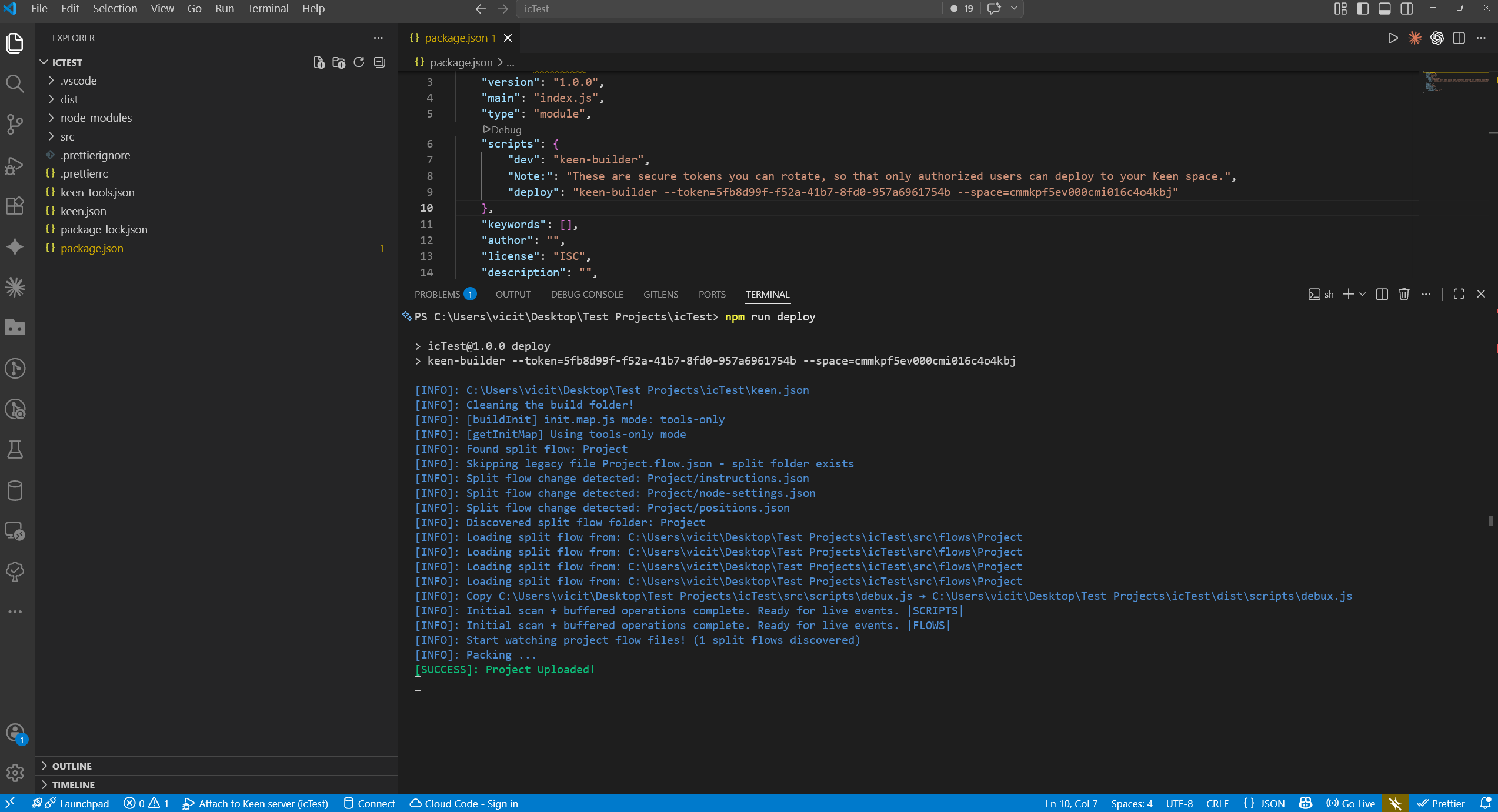Kill the terminal with trash icon
The width and height of the screenshot is (1498, 812).
click(x=1404, y=294)
